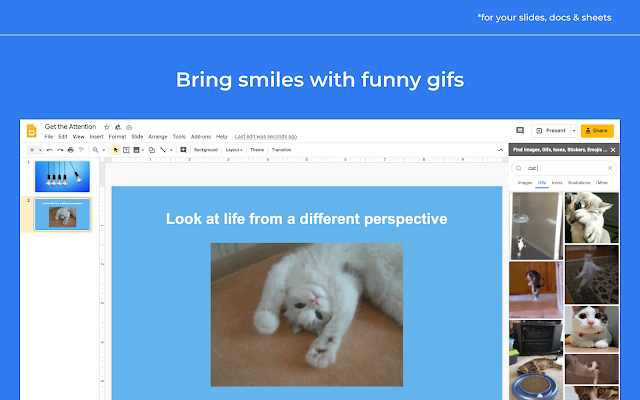This screenshot has height=400, width=640.
Task: Star the Get the Attention presentation
Action: pos(107,127)
